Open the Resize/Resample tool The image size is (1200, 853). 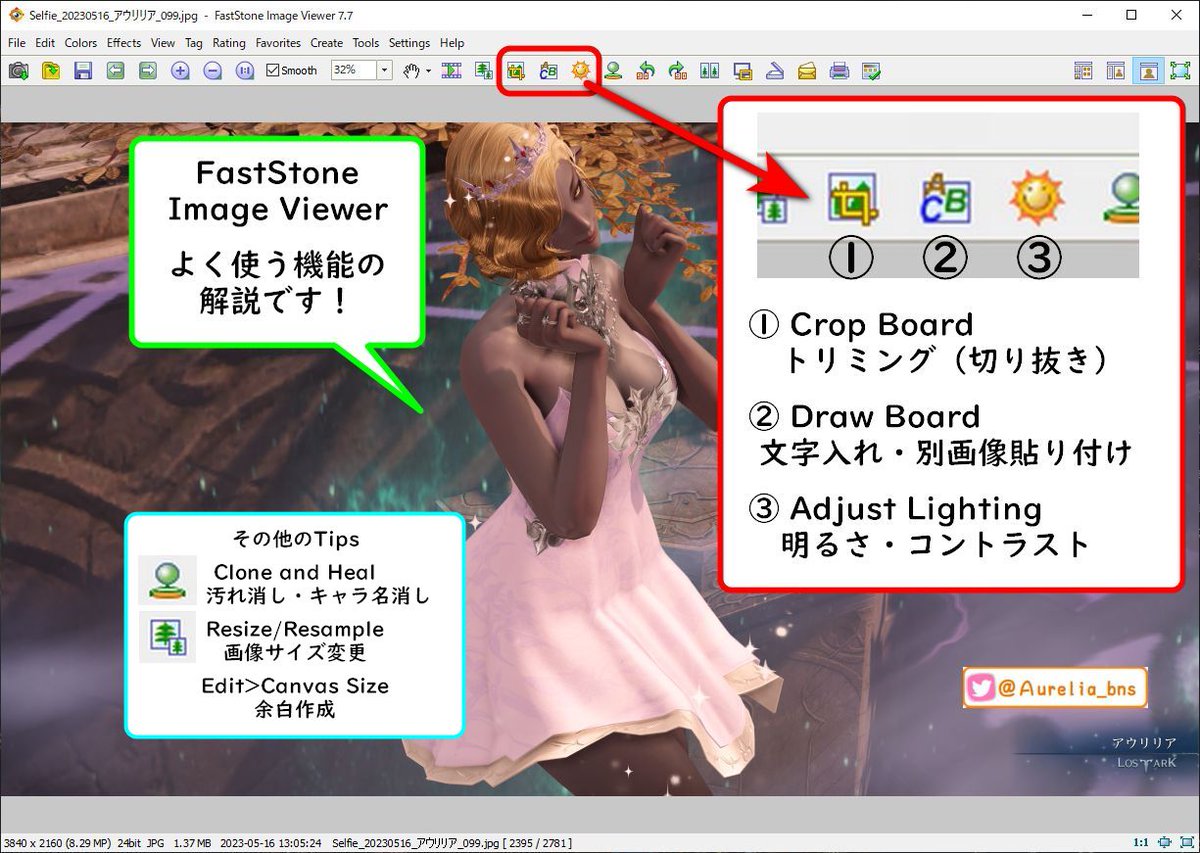pos(484,70)
